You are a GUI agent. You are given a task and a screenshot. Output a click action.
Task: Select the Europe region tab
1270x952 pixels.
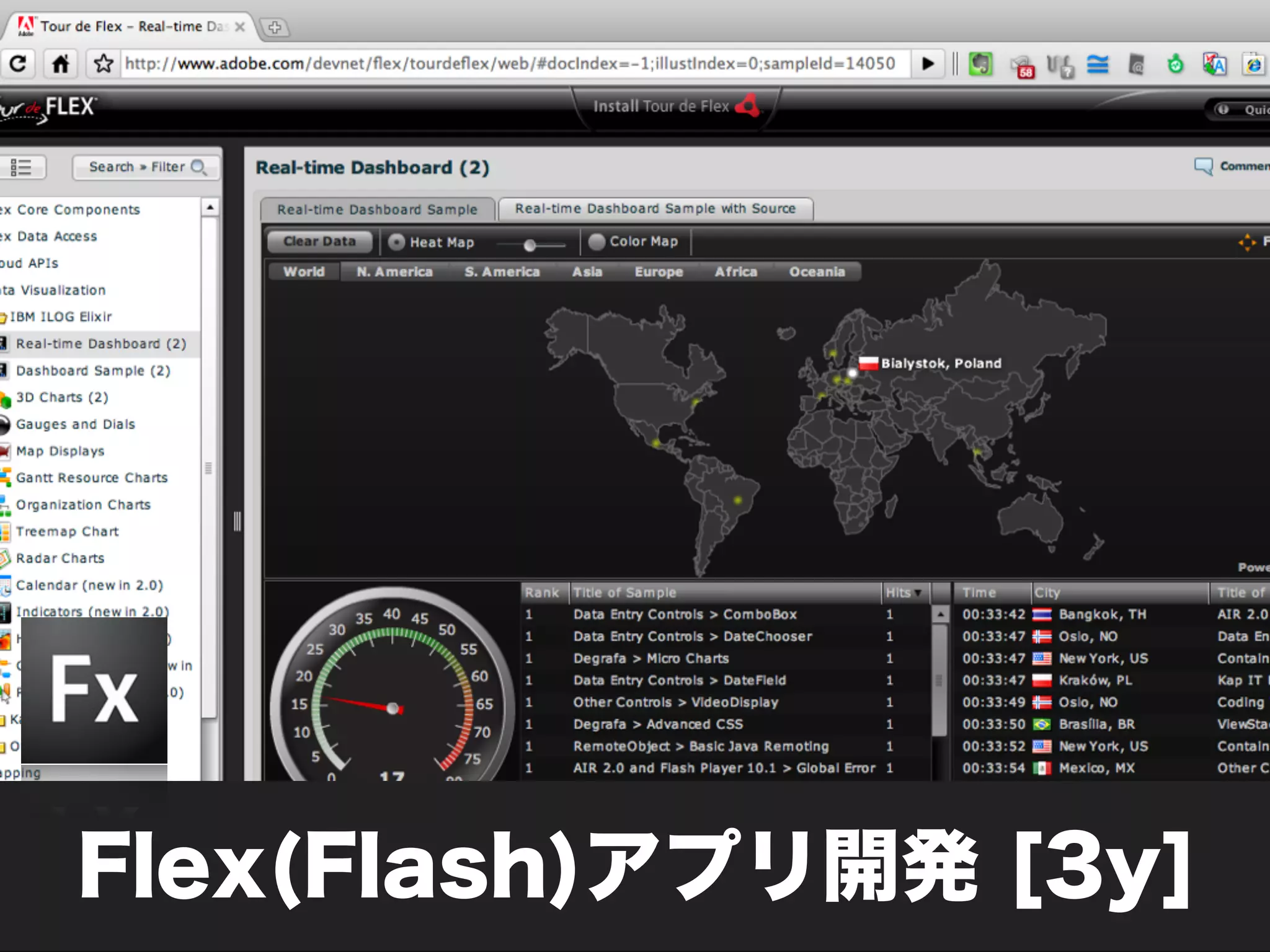pos(659,271)
